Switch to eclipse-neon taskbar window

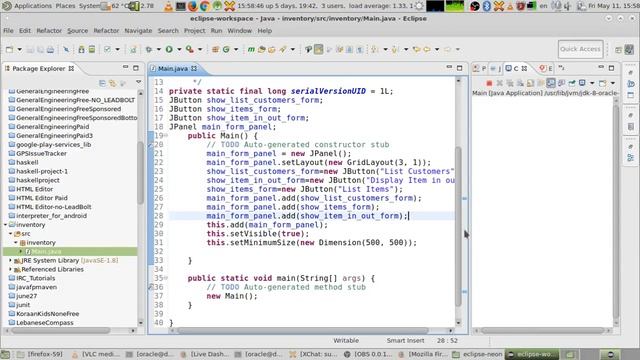[x=477, y=354]
